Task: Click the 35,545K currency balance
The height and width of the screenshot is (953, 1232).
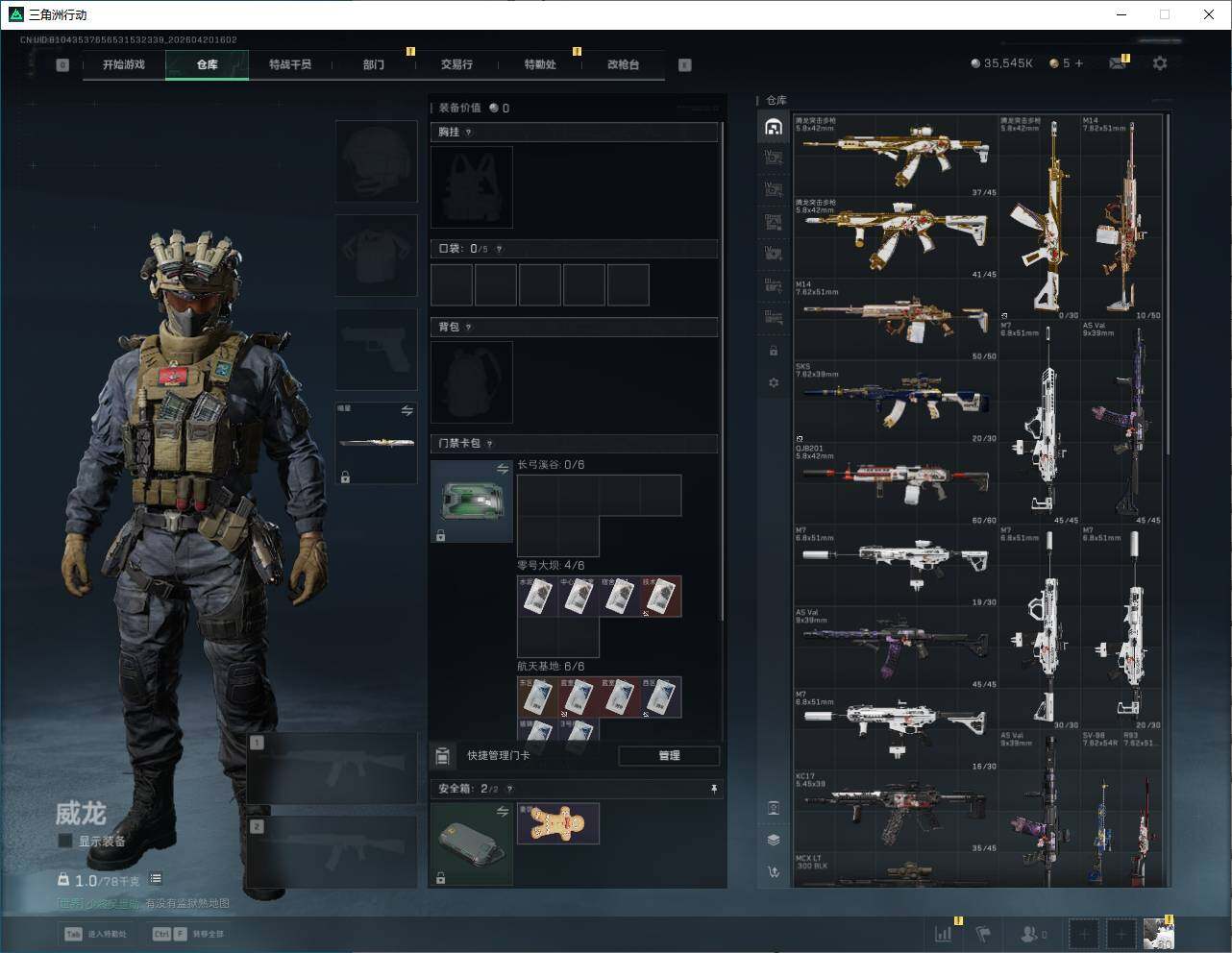Action: 1002,63
